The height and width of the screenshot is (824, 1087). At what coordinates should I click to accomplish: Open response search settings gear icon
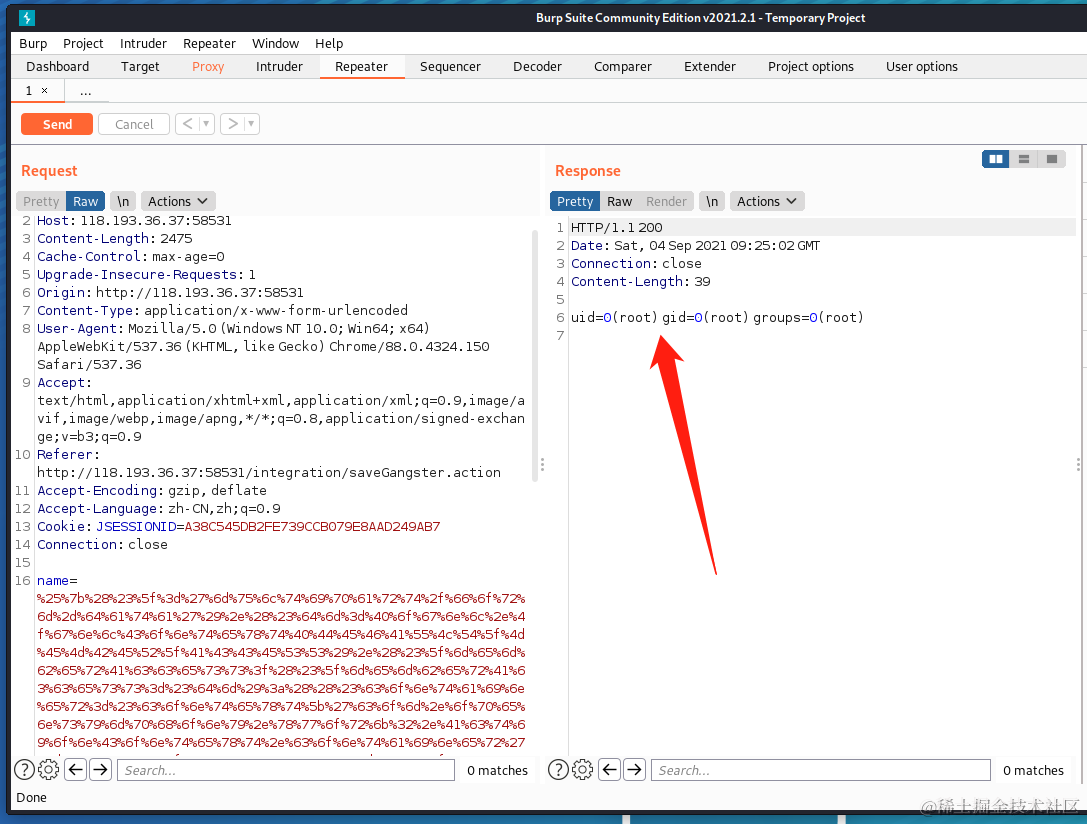point(582,769)
